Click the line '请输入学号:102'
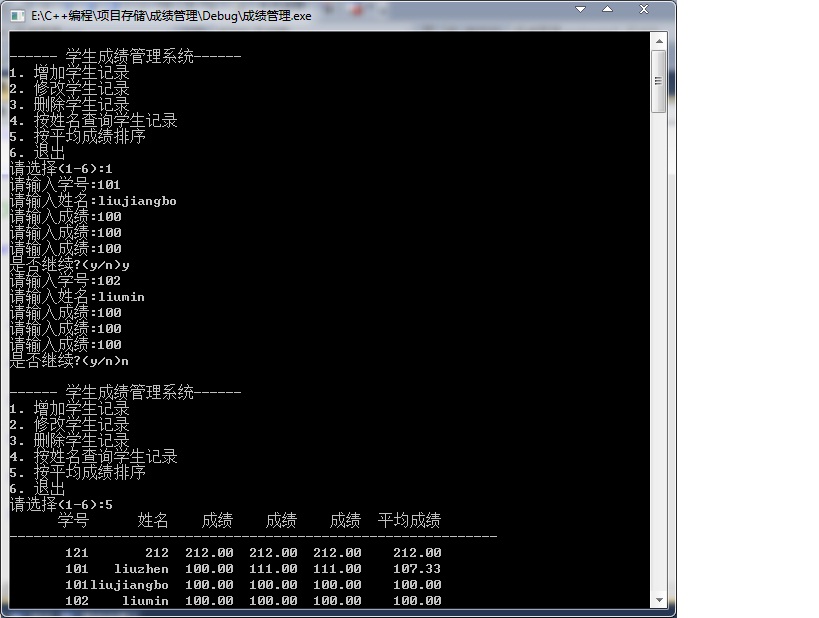Viewport: 819px width, 618px height. [65, 281]
